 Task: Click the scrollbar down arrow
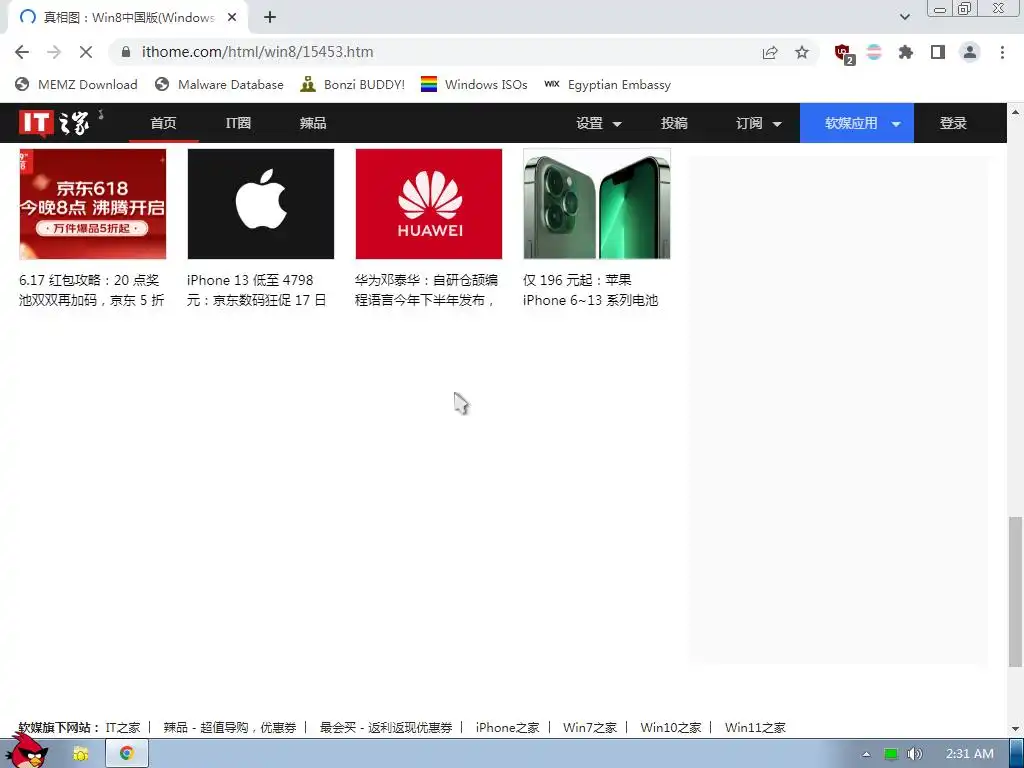tap(1015, 729)
